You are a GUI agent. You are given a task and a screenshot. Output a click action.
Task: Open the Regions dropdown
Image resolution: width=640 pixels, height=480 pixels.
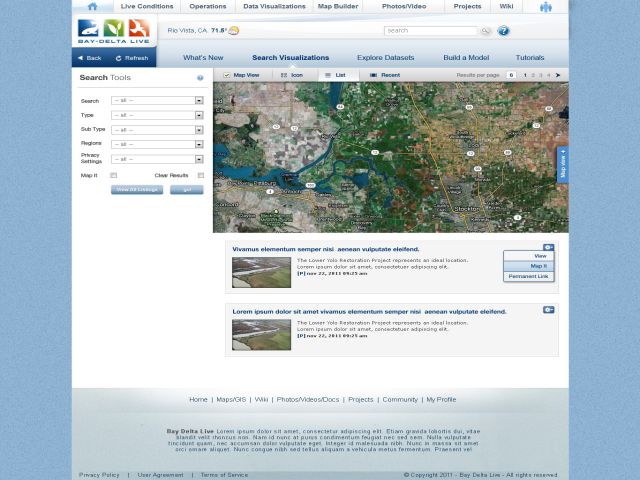coord(157,144)
